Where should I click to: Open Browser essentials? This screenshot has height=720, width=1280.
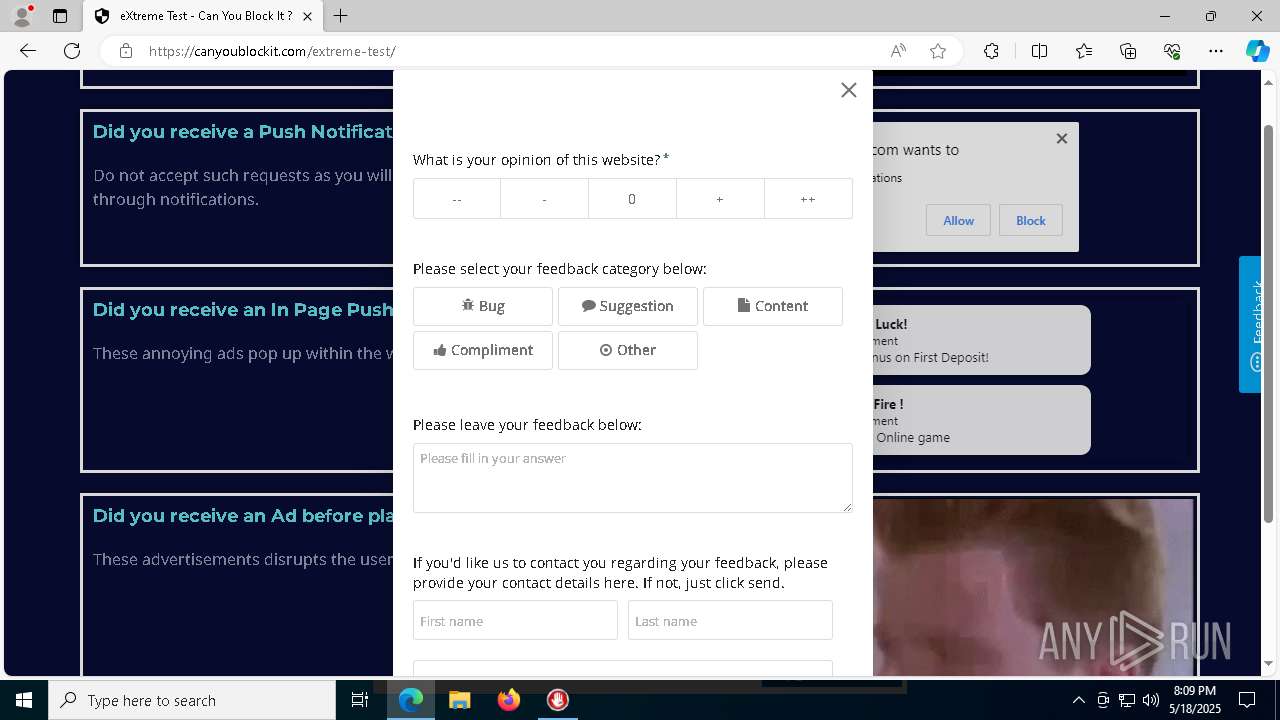1172,51
